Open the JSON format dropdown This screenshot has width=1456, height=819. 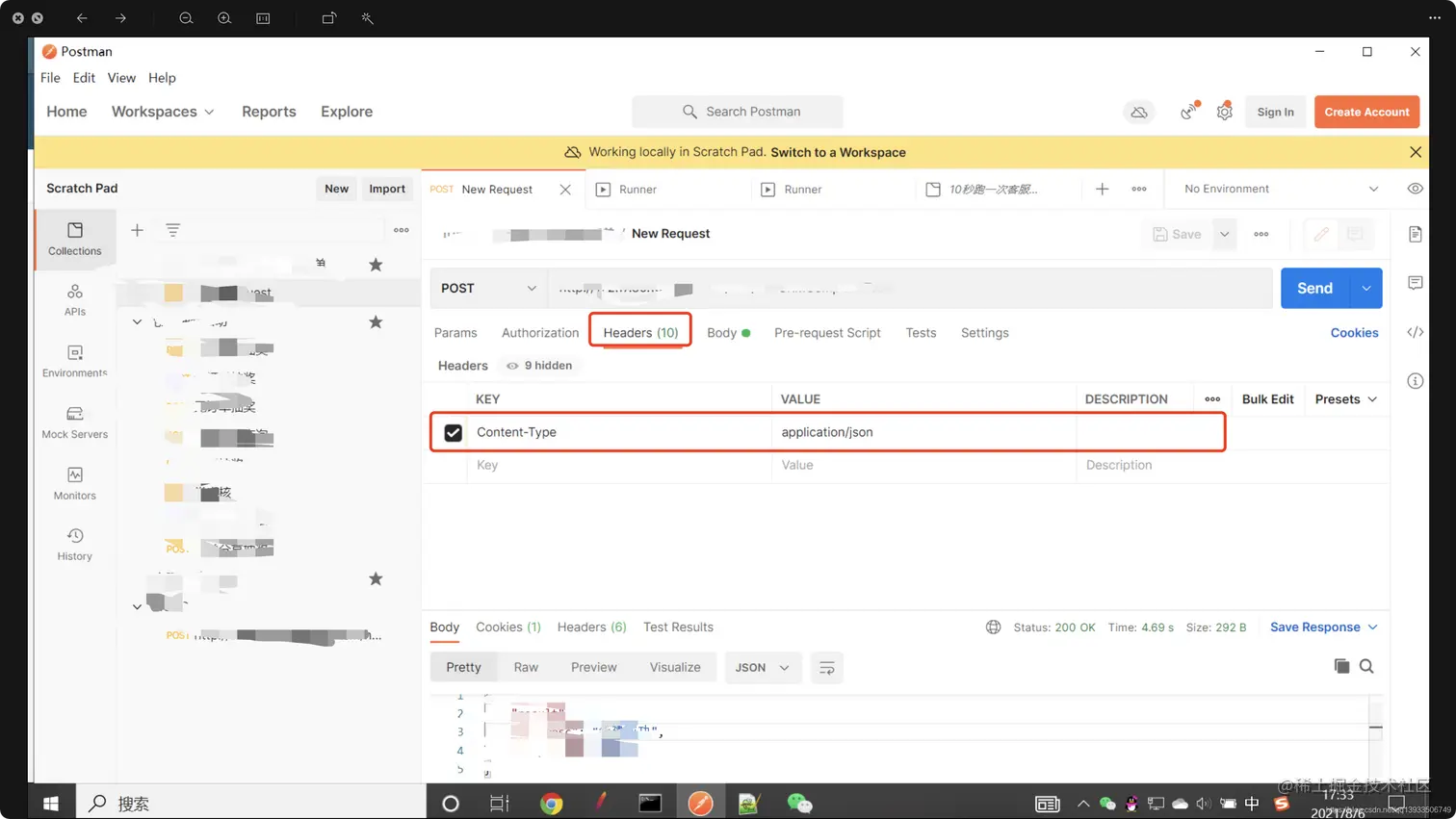[x=762, y=668]
